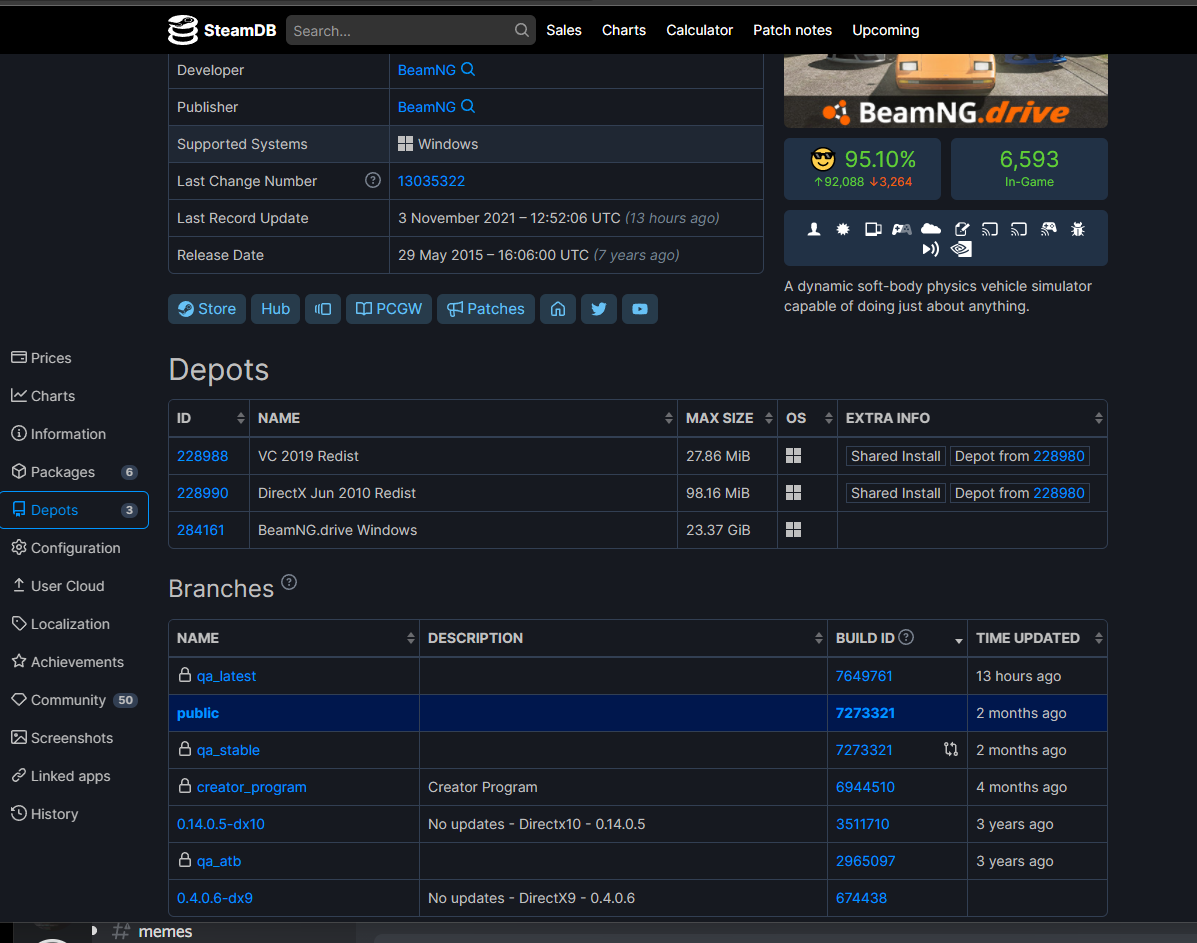Screen dimensions: 1197x943
Task: Switch to the Charts sidebar tab
Action: (74, 396)
